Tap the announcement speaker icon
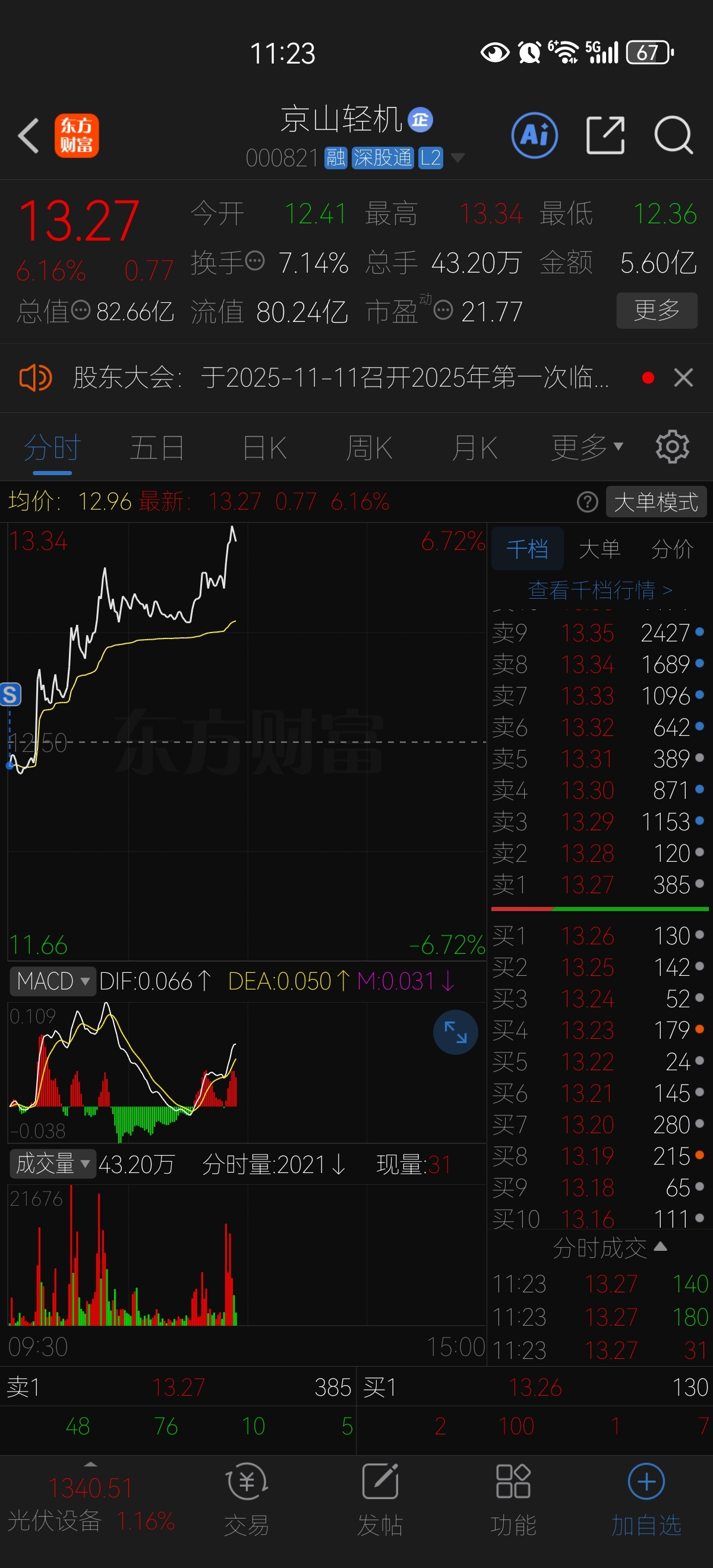The height and width of the screenshot is (1568, 713). coord(35,378)
